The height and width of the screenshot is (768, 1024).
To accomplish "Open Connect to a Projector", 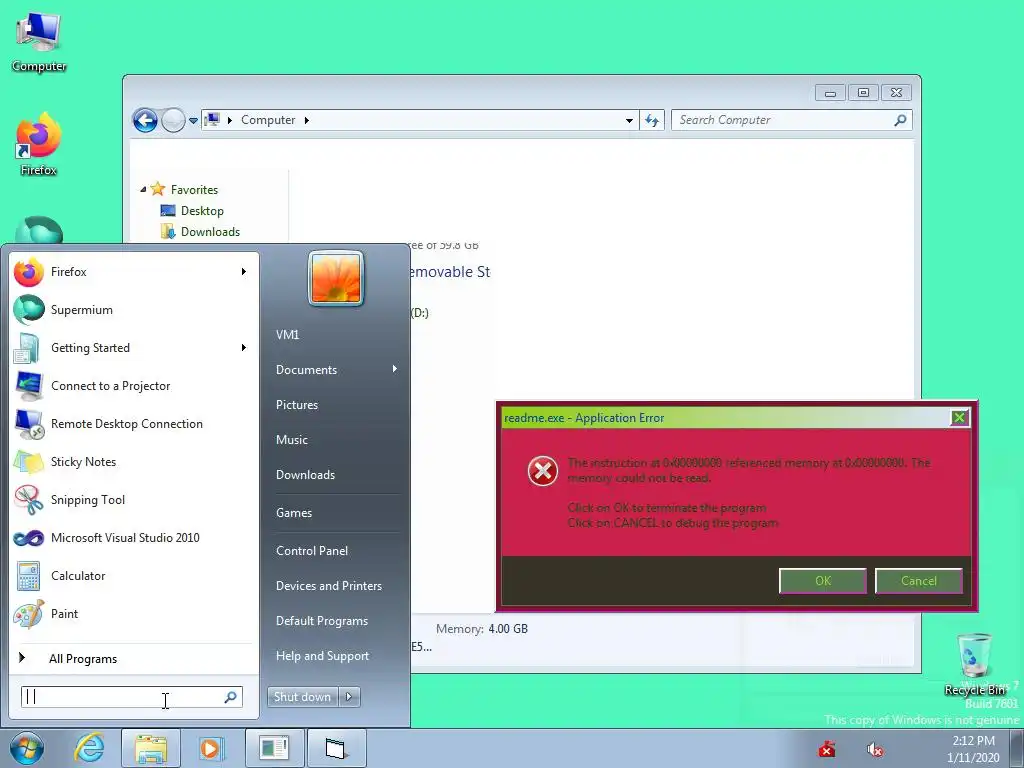I will tap(133, 386).
